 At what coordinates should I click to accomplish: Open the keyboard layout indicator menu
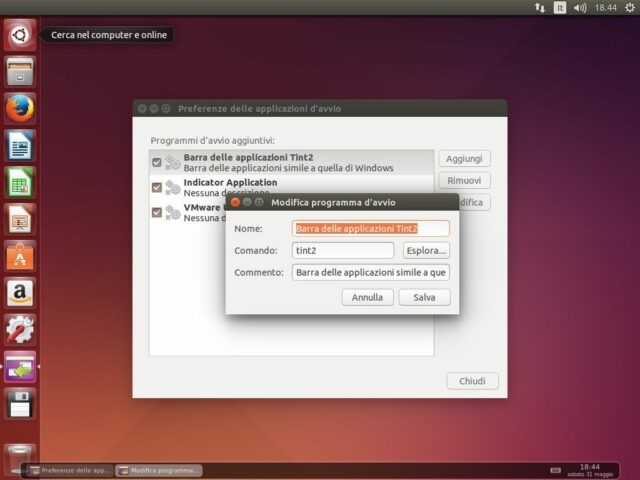point(560,7)
